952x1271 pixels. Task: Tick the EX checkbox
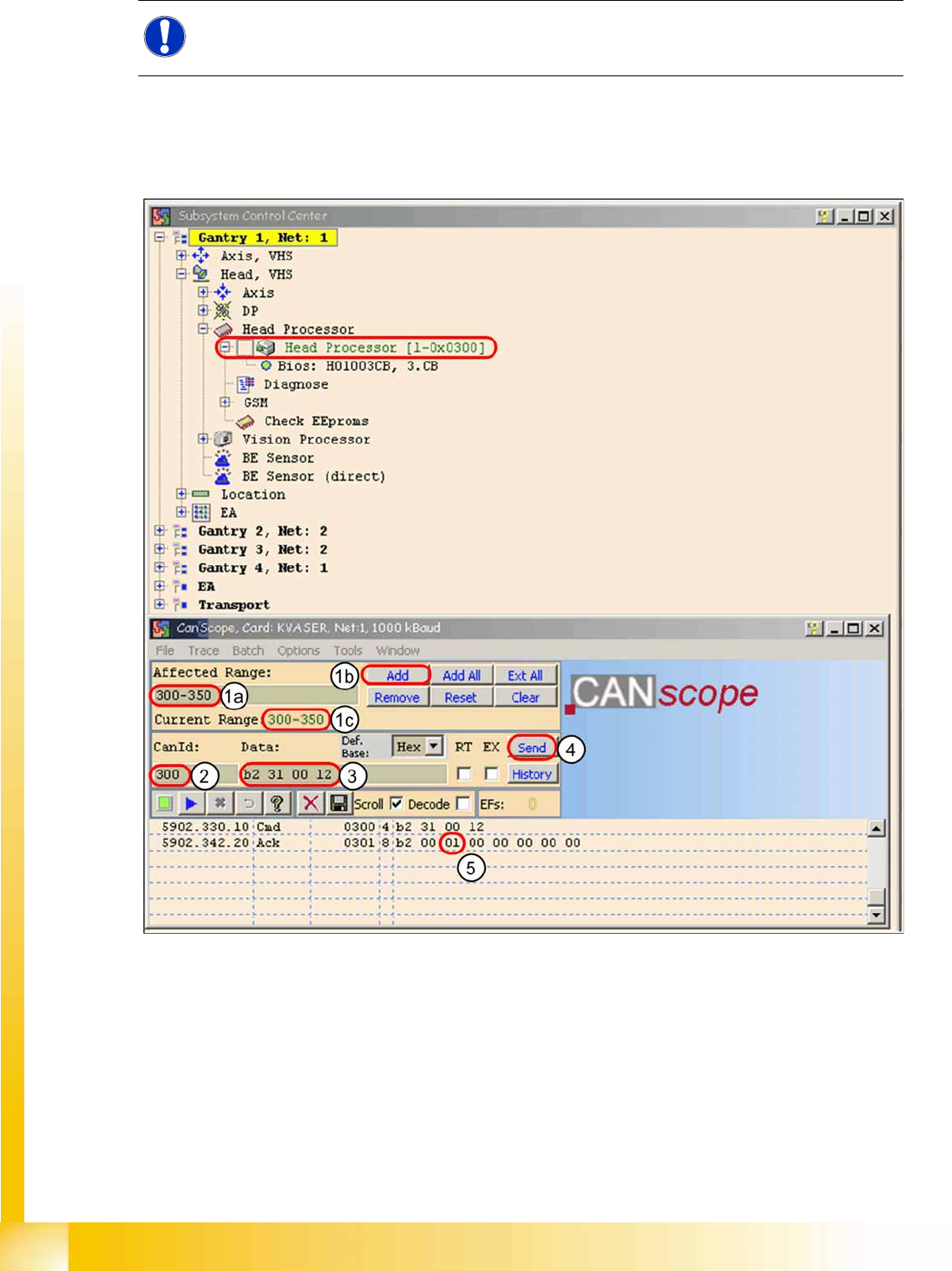click(491, 774)
